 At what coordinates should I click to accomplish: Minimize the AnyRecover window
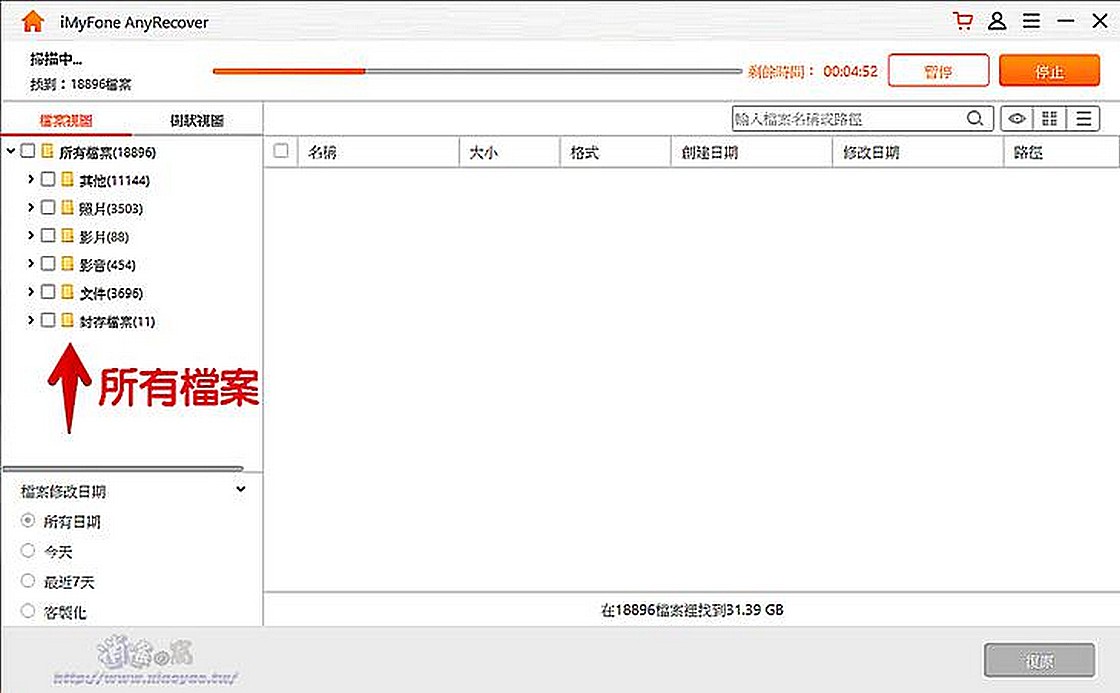(1066, 21)
